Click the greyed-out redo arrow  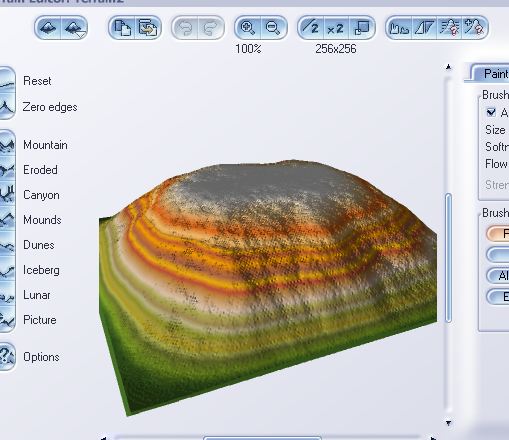[x=211, y=28]
